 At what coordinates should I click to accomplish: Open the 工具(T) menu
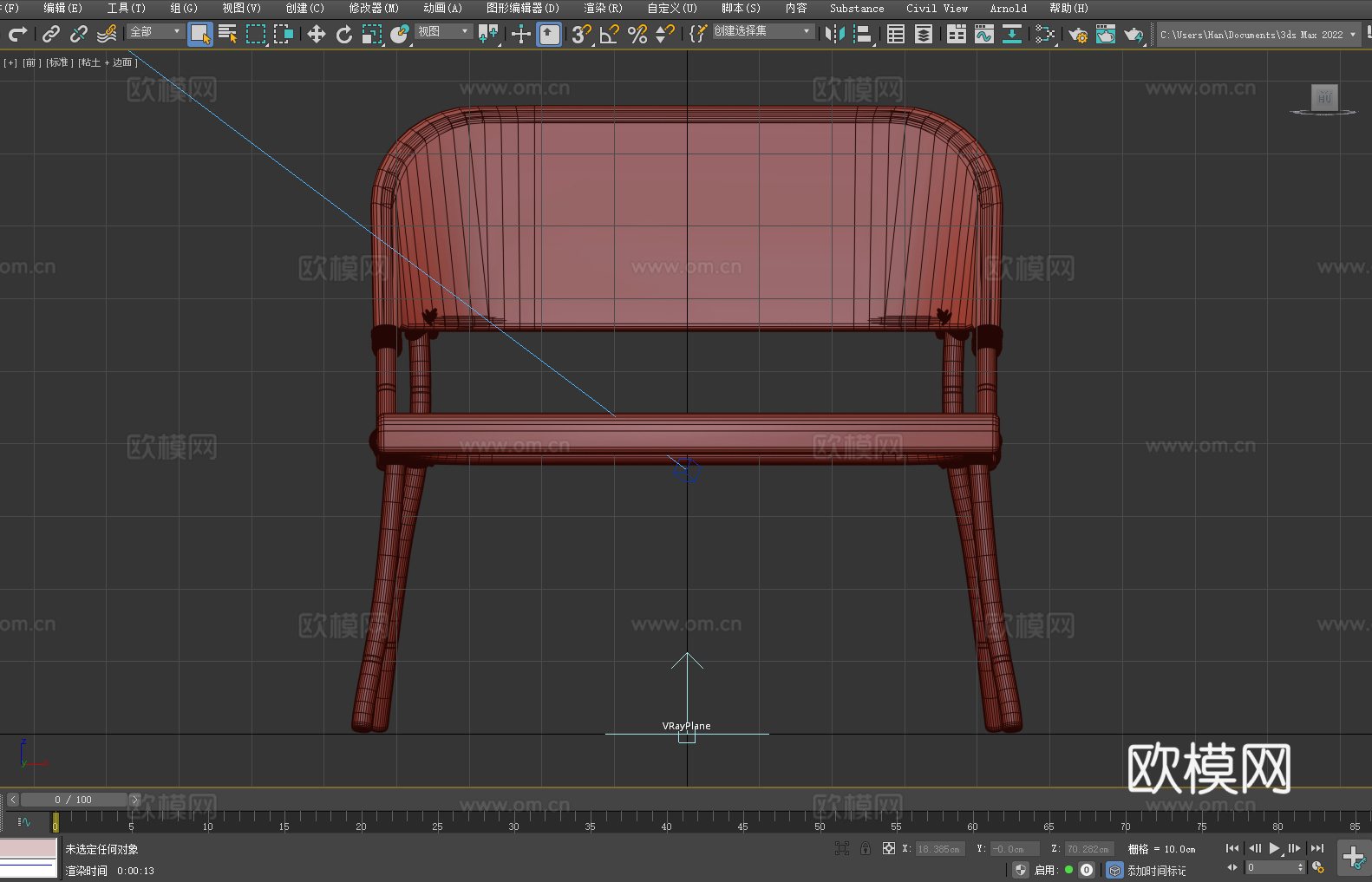127,8
